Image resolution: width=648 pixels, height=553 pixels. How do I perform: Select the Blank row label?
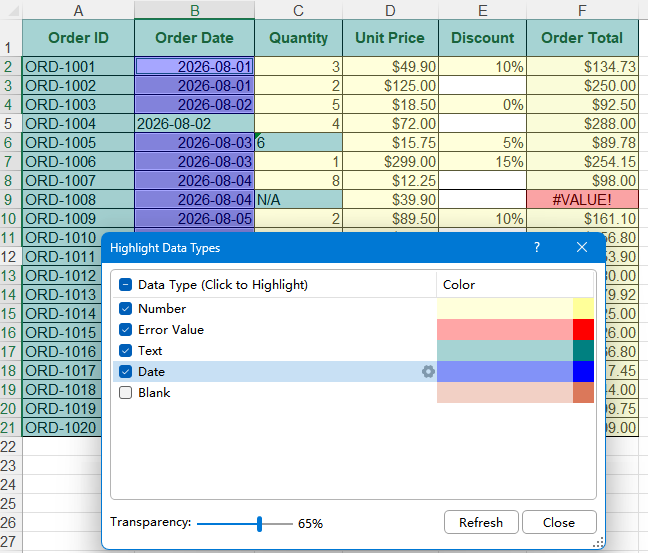[x=154, y=393]
